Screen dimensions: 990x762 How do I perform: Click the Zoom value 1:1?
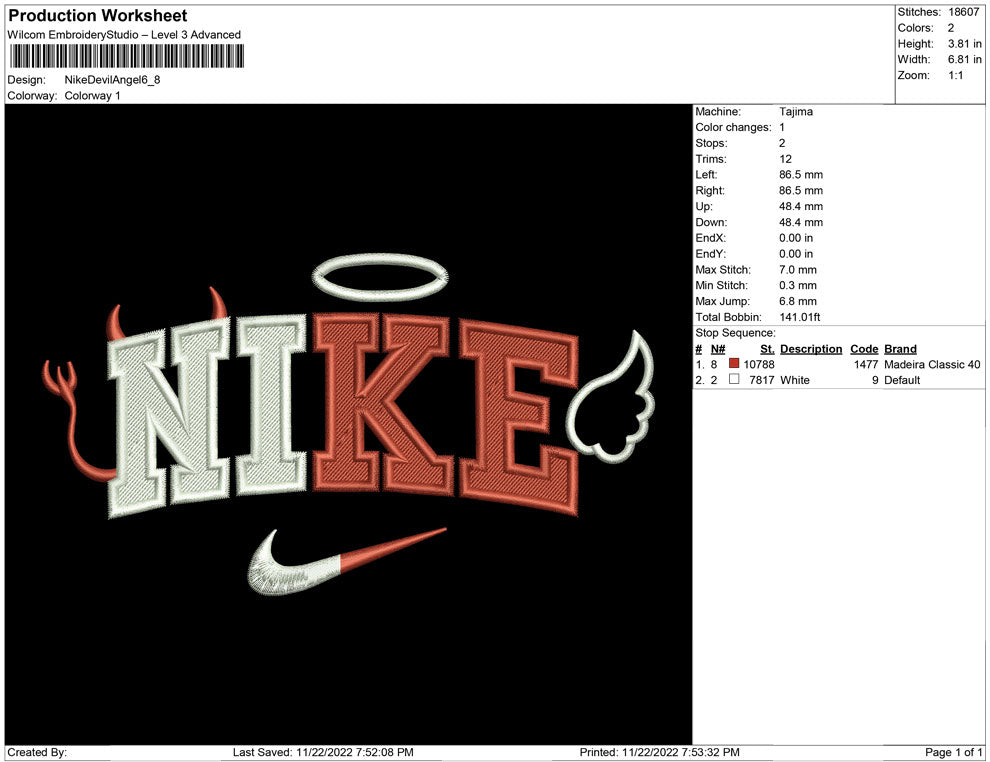pos(955,75)
